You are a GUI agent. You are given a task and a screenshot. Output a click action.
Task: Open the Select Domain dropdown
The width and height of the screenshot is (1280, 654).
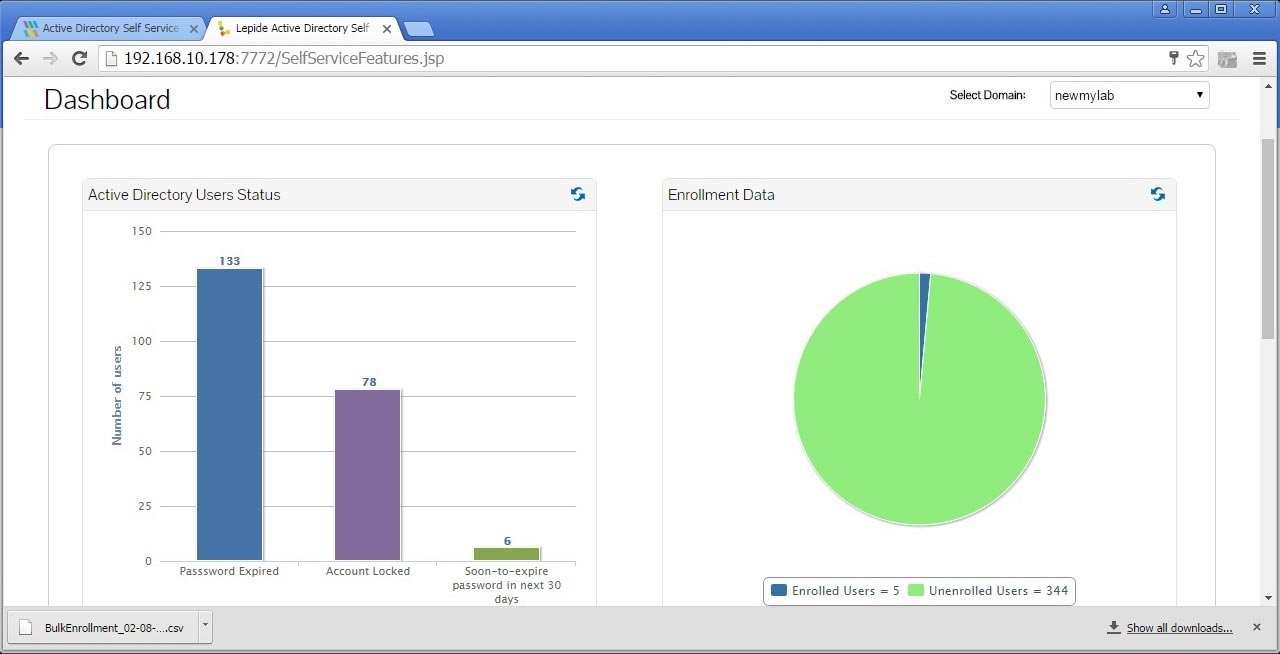[1129, 95]
